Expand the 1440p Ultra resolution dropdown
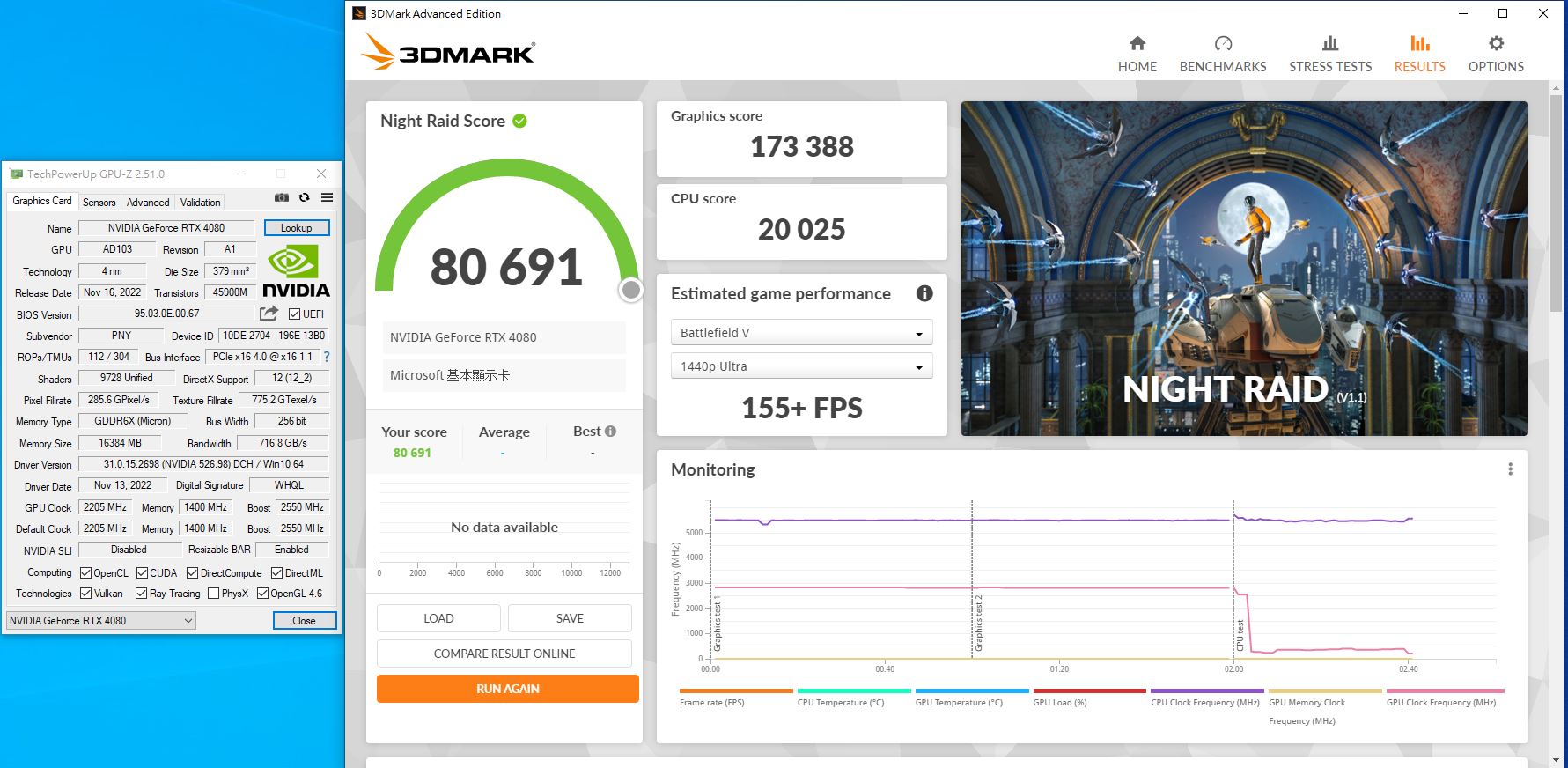 click(800, 366)
